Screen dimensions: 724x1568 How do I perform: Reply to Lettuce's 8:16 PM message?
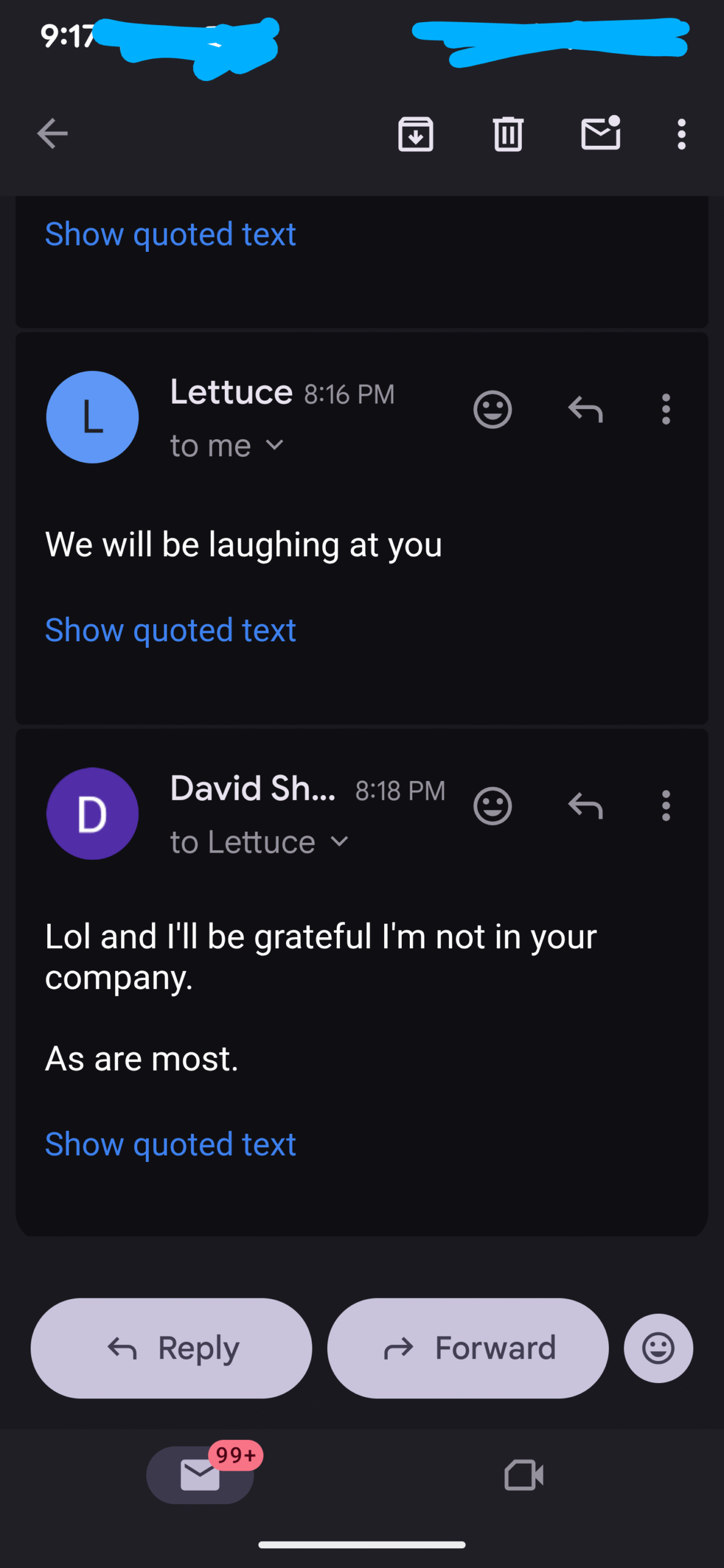tap(586, 409)
